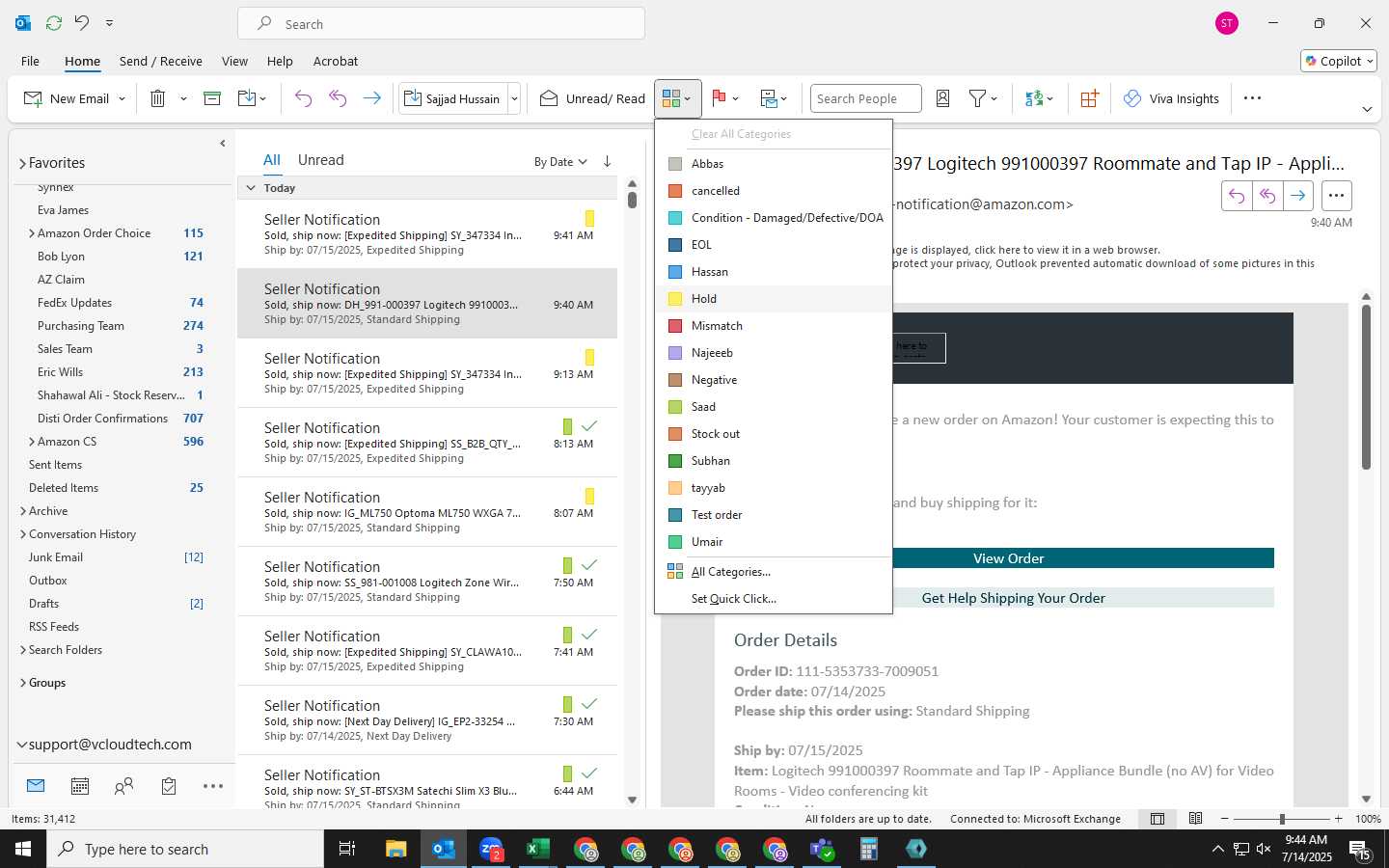The height and width of the screenshot is (868, 1389).
Task: Open the People view in navigation bar
Action: click(123, 786)
